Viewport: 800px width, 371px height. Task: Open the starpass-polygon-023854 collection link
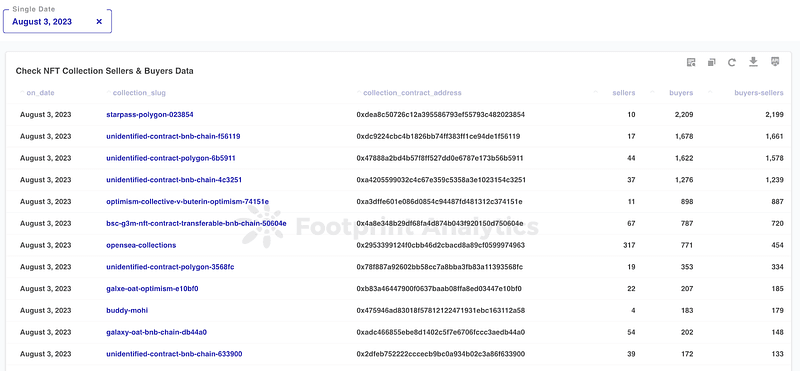(x=150, y=115)
